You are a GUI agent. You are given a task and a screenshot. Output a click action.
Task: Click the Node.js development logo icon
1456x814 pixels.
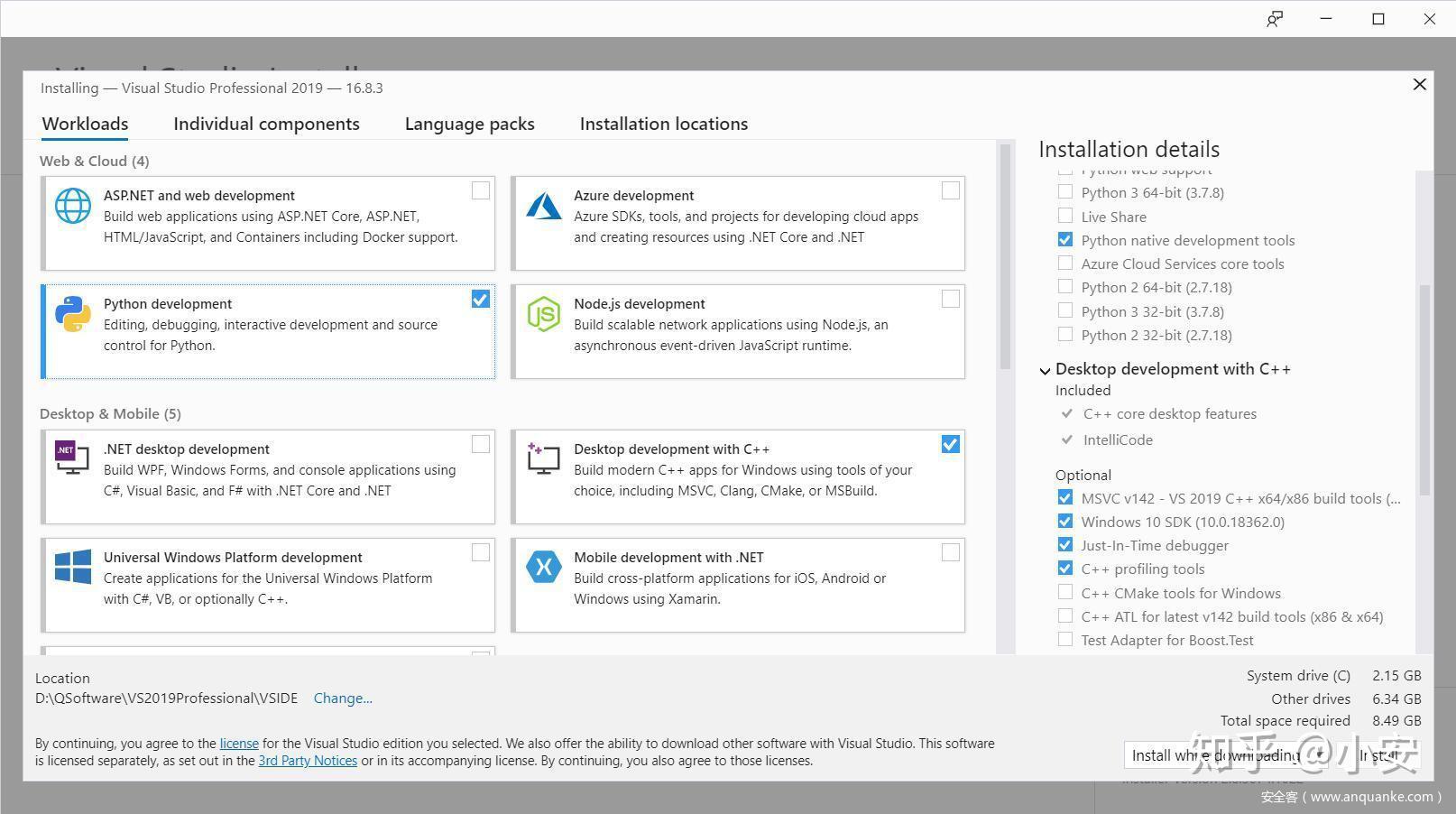point(544,314)
